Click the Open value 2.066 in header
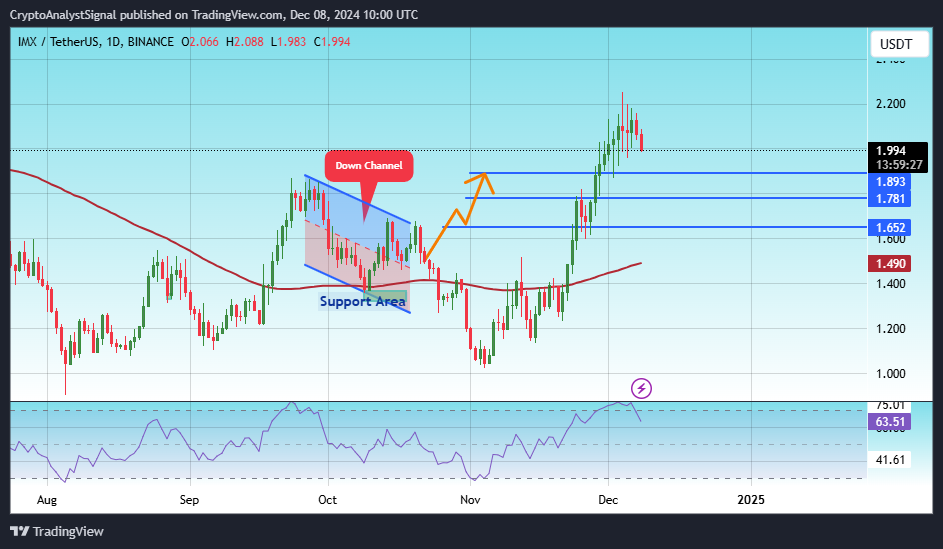This screenshot has width=943, height=549. (x=204, y=42)
